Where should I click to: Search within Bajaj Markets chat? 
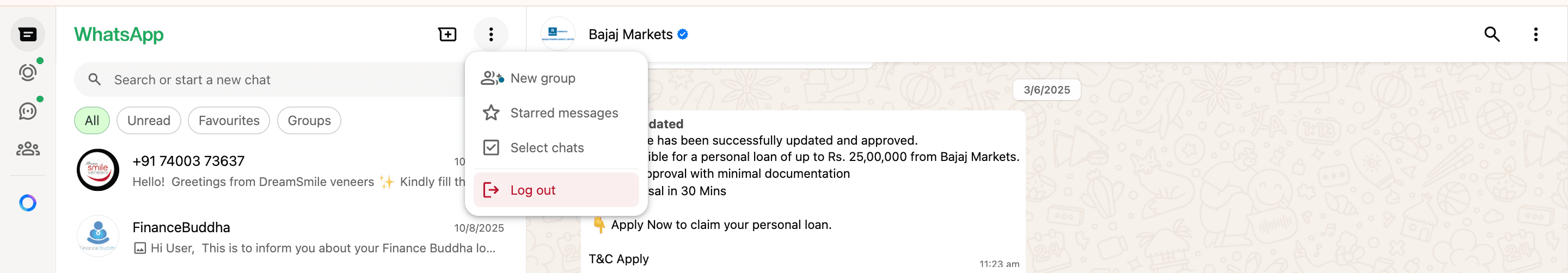click(x=1491, y=35)
